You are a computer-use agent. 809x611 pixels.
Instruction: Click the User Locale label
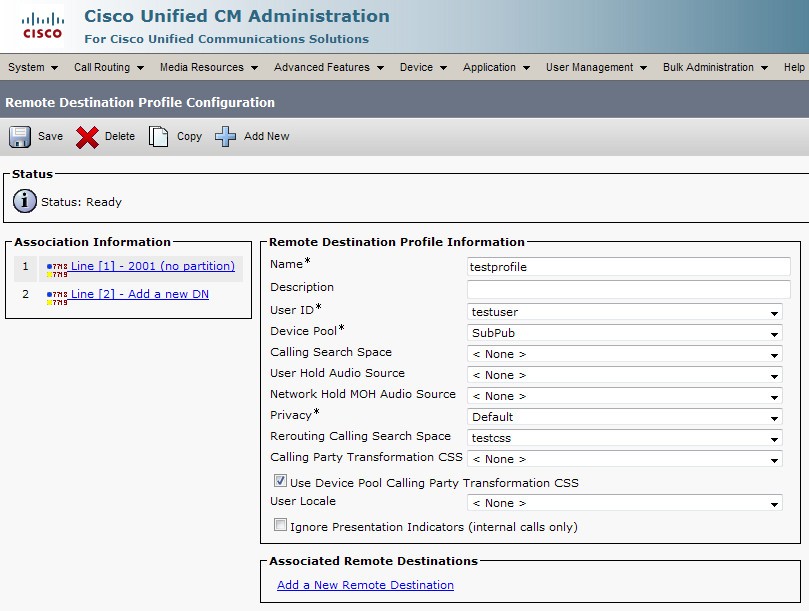click(x=303, y=501)
